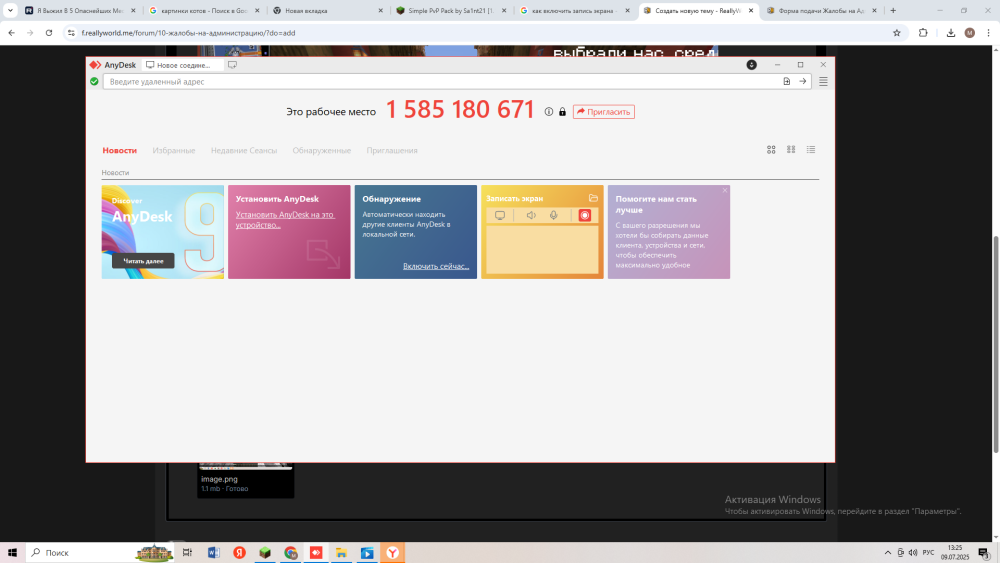Click the green connection status check icon

94,82
